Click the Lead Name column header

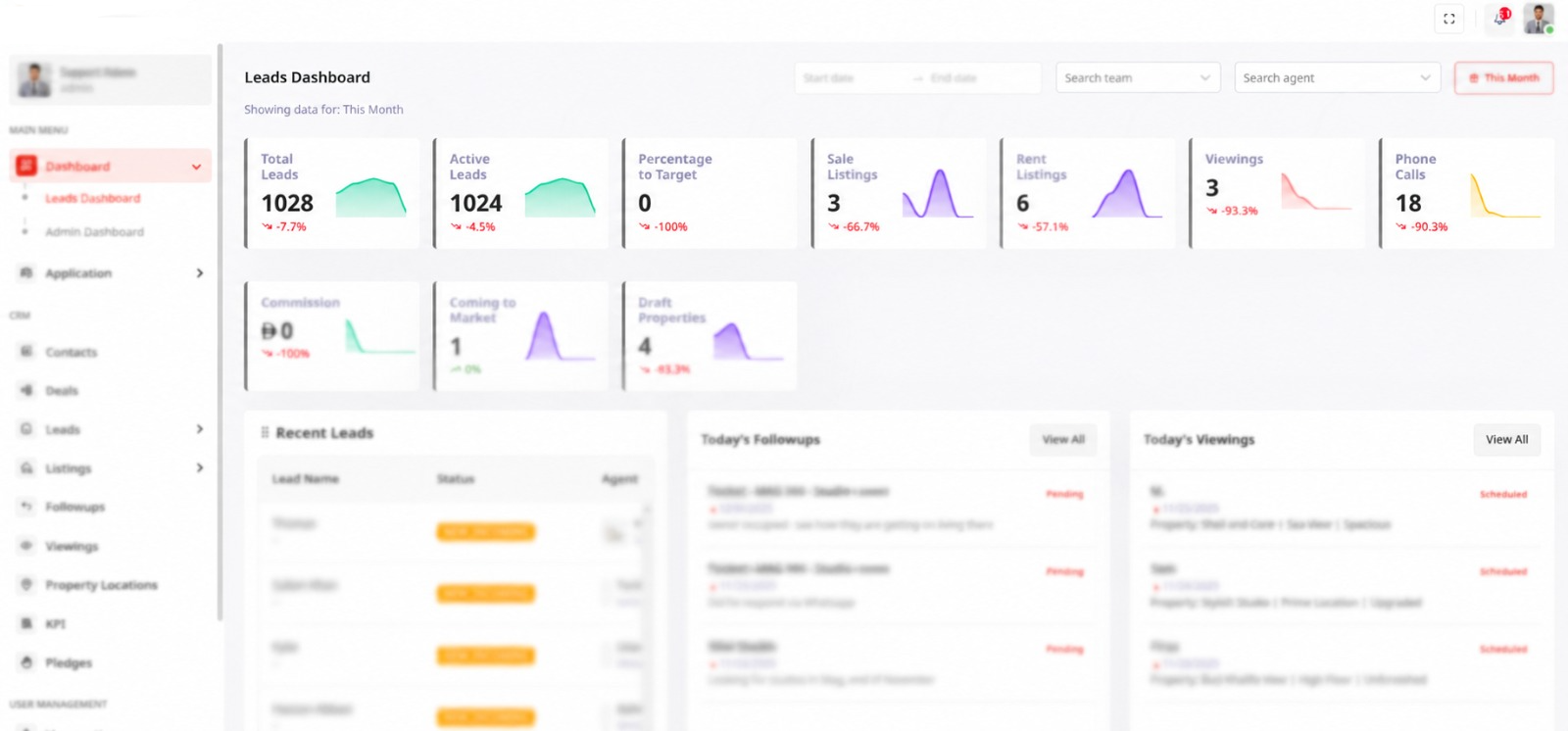[305, 478]
